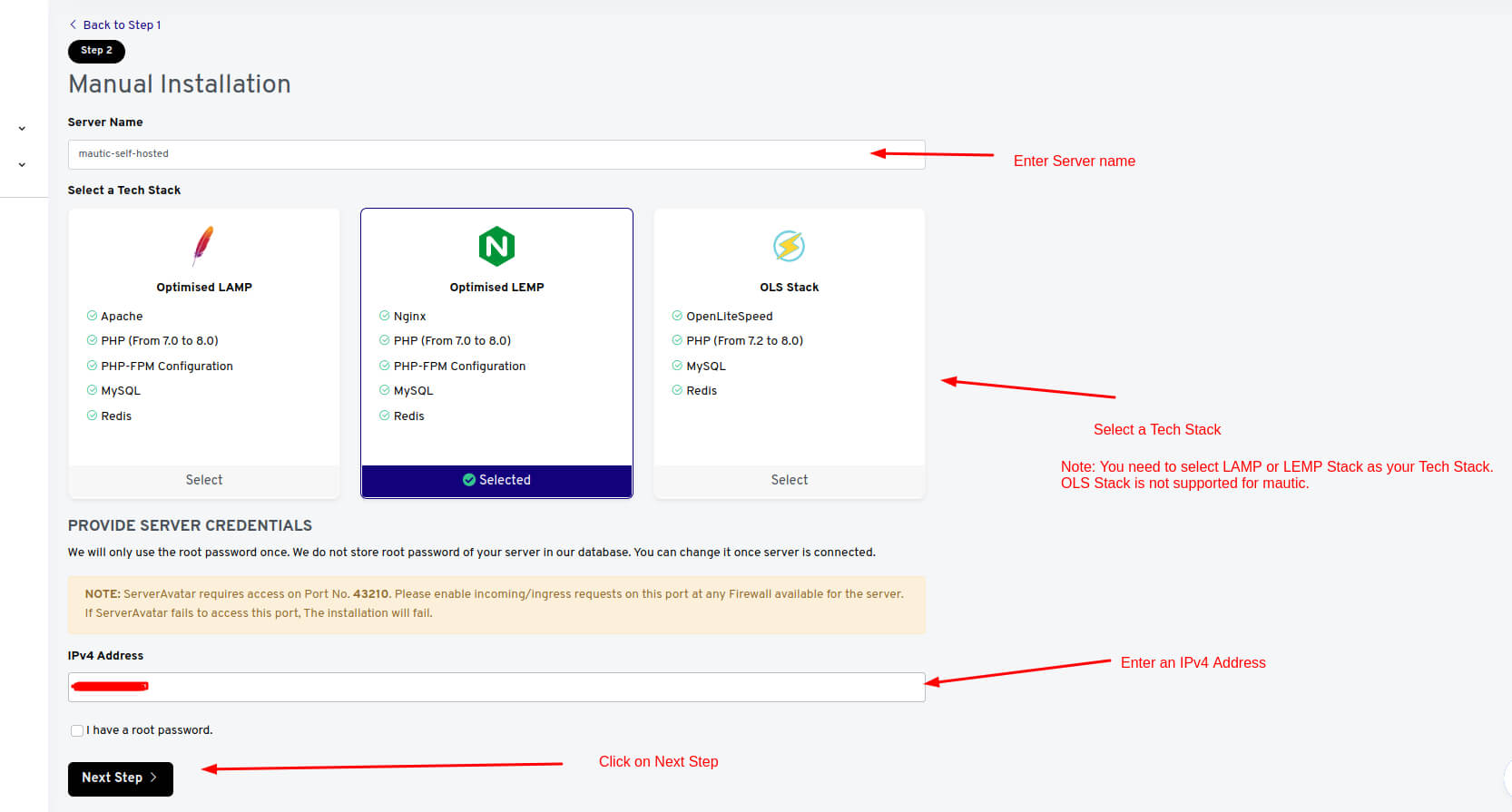Click the 'Manual Installation' heading
1512x812 pixels.
(x=180, y=84)
